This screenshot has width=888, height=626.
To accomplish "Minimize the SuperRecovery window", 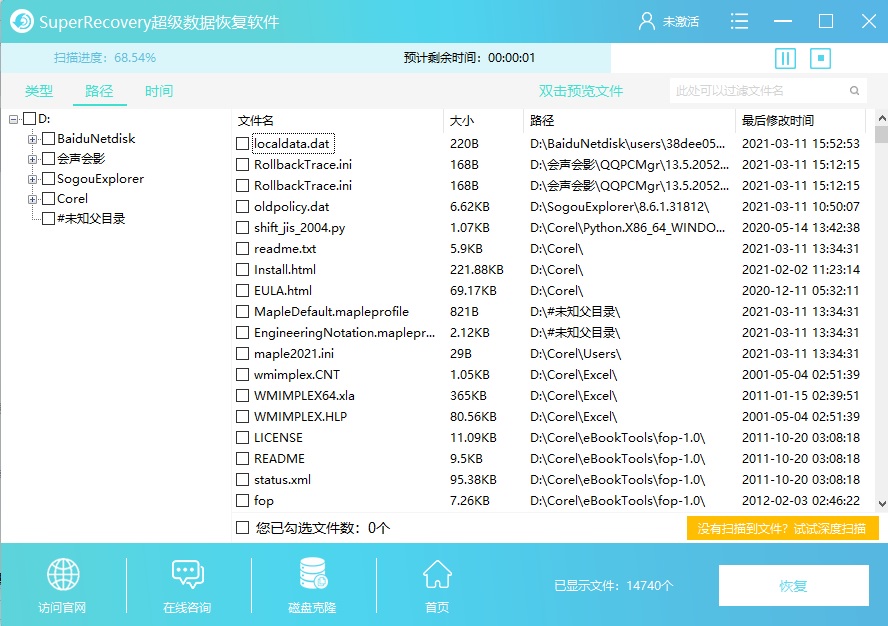I will pos(783,22).
